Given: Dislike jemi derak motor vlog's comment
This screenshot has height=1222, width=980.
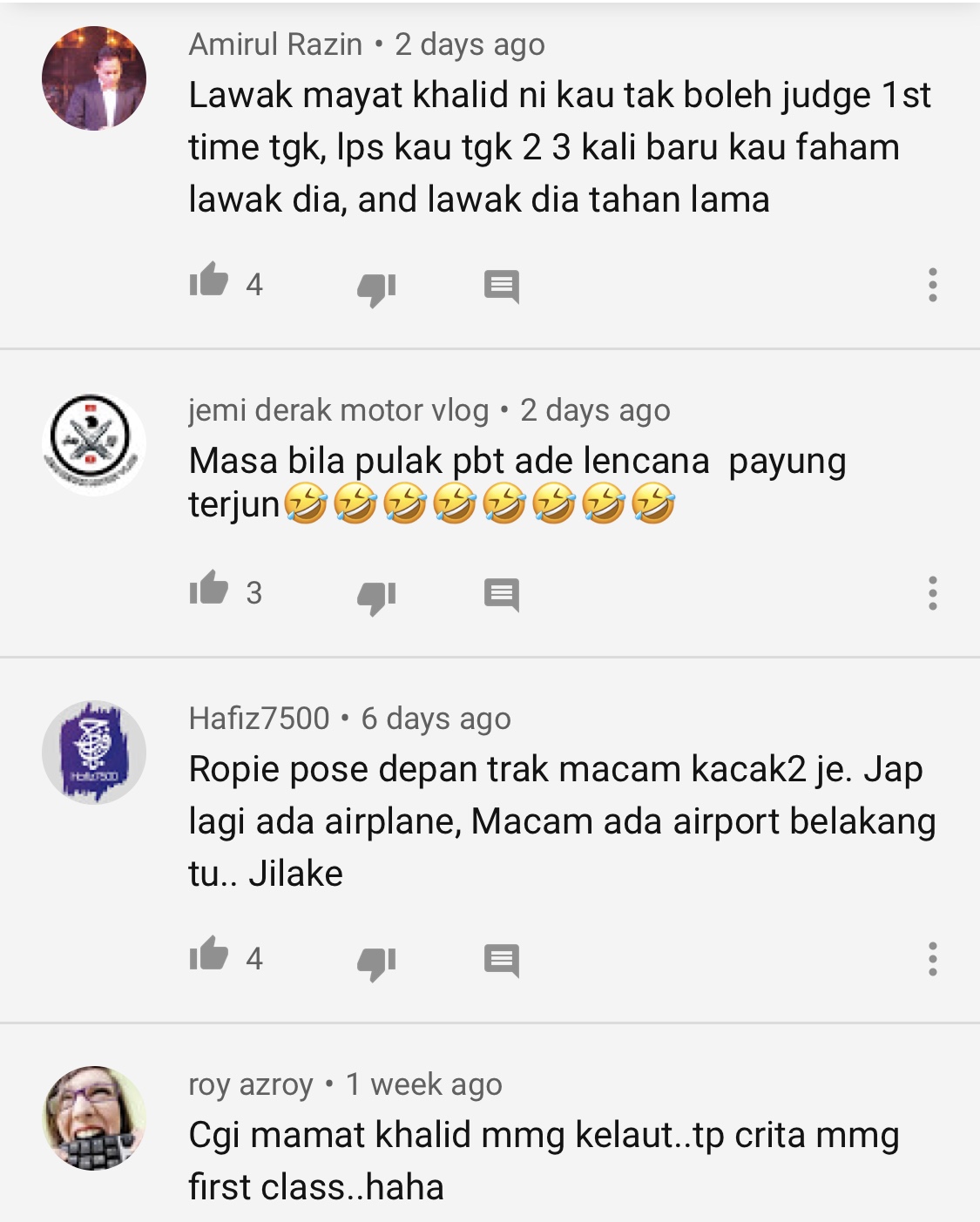Looking at the screenshot, I should [376, 597].
